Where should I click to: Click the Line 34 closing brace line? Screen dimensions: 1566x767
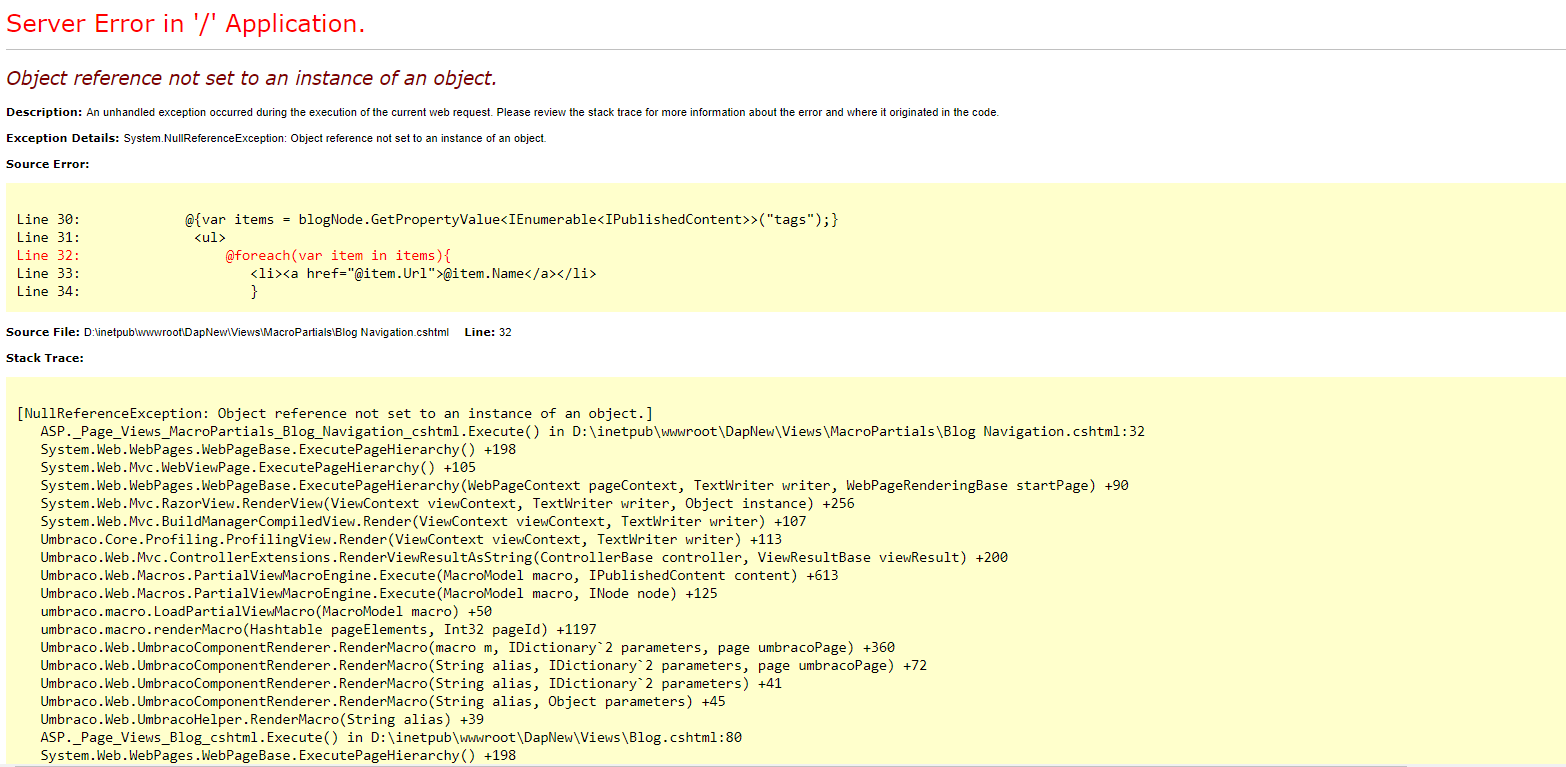point(254,291)
